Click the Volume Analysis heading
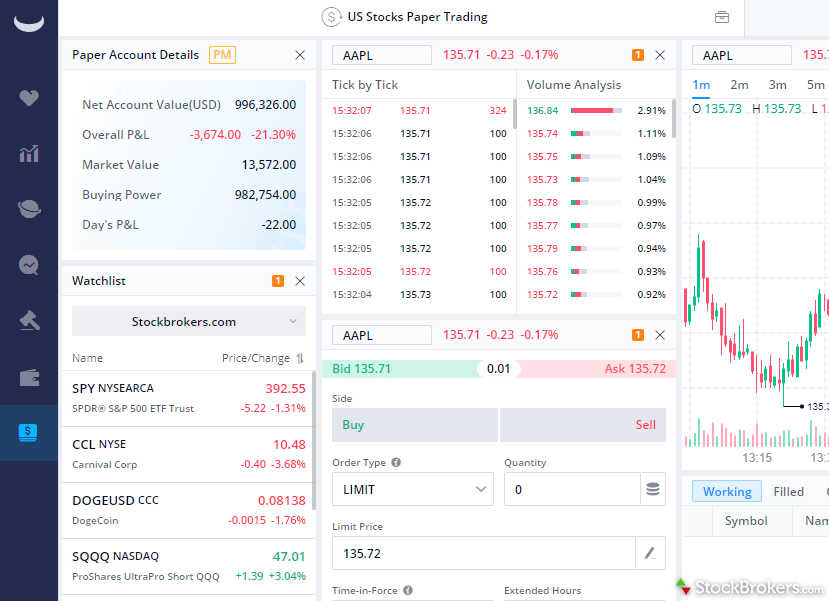The width and height of the screenshot is (829, 601). coord(574,85)
